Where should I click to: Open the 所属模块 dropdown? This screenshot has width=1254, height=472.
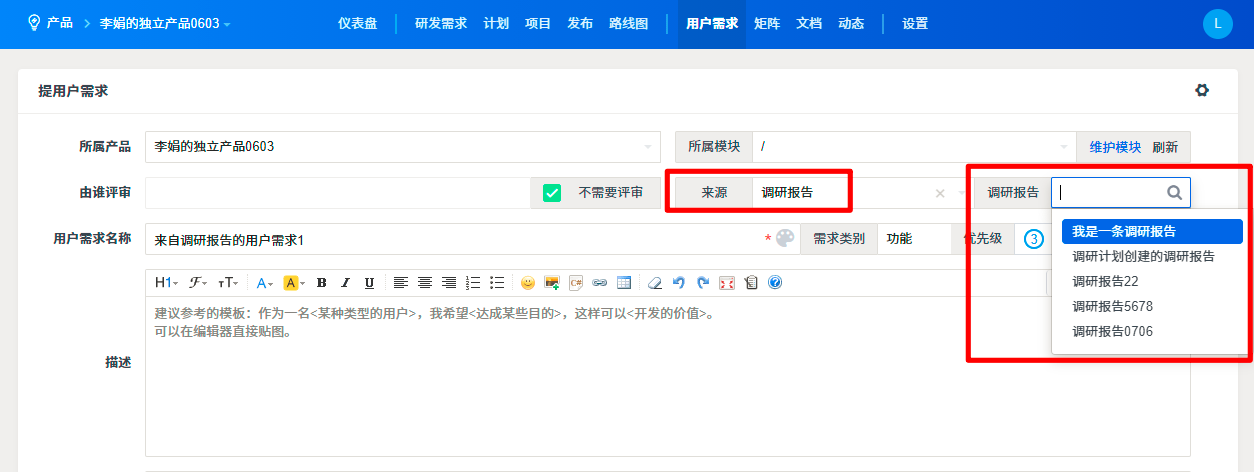914,146
